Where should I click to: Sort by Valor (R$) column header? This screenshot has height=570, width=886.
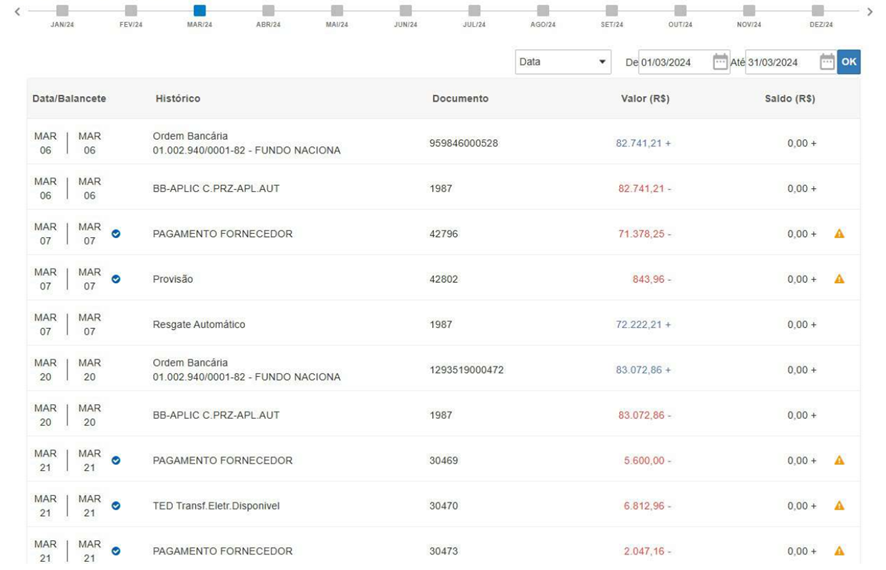pos(645,98)
